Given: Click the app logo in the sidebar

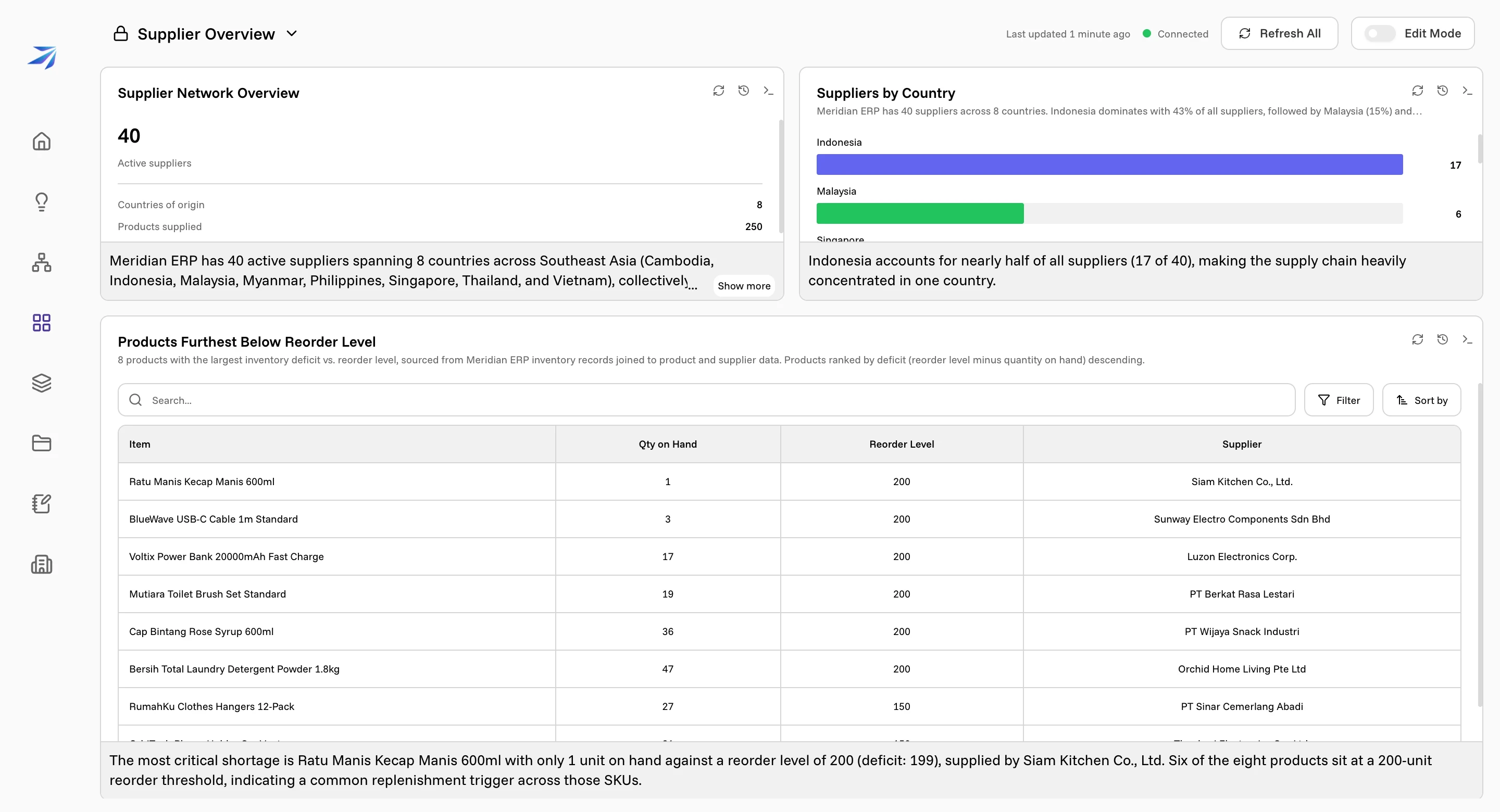Looking at the screenshot, I should click(x=42, y=57).
